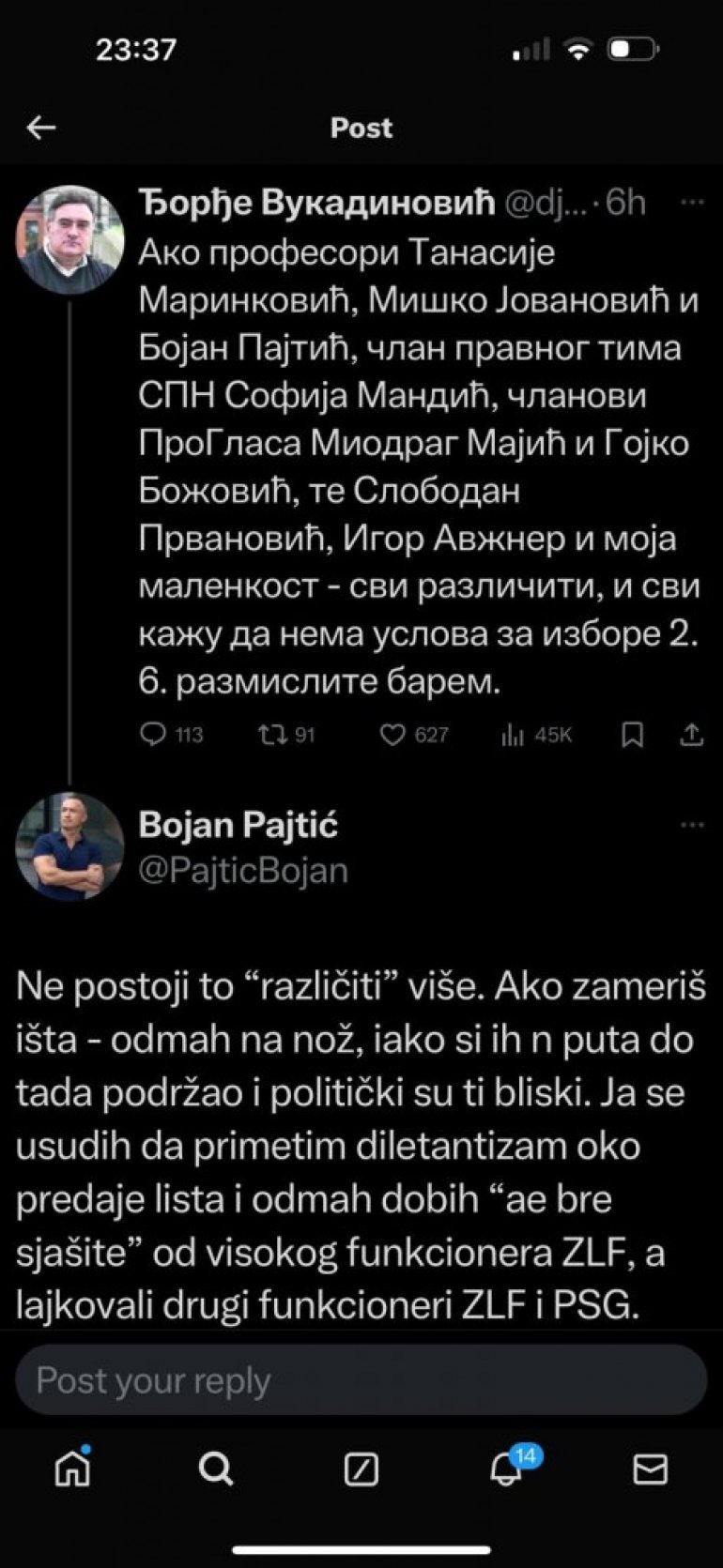Tap the back arrow icon
The image size is (723, 1568).
41,128
